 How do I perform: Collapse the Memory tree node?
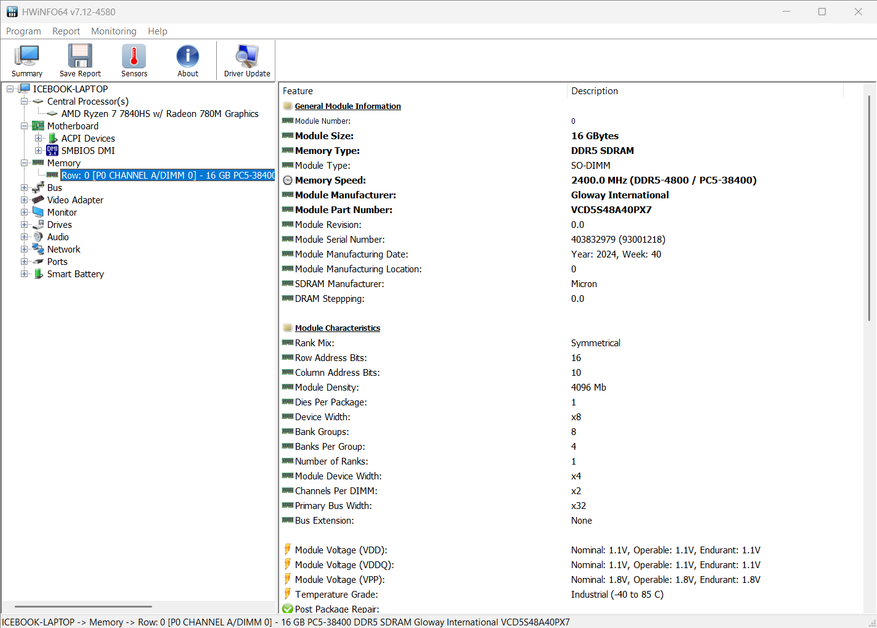coord(24,163)
